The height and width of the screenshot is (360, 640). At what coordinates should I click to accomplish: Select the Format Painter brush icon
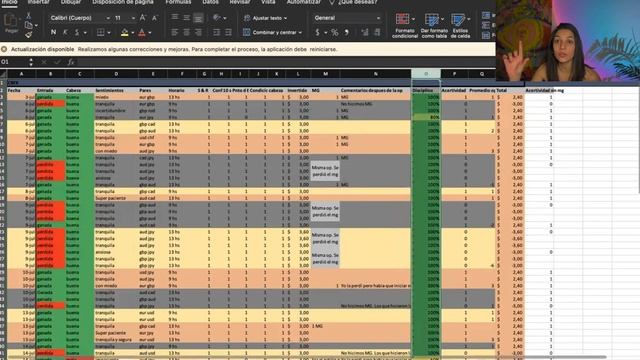tap(28, 35)
